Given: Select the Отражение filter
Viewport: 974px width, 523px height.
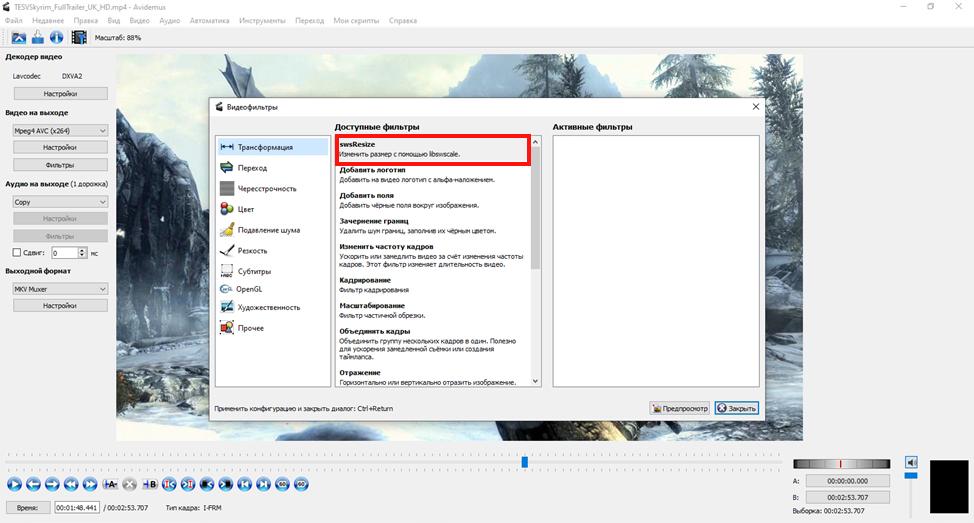Looking at the screenshot, I should [x=432, y=377].
